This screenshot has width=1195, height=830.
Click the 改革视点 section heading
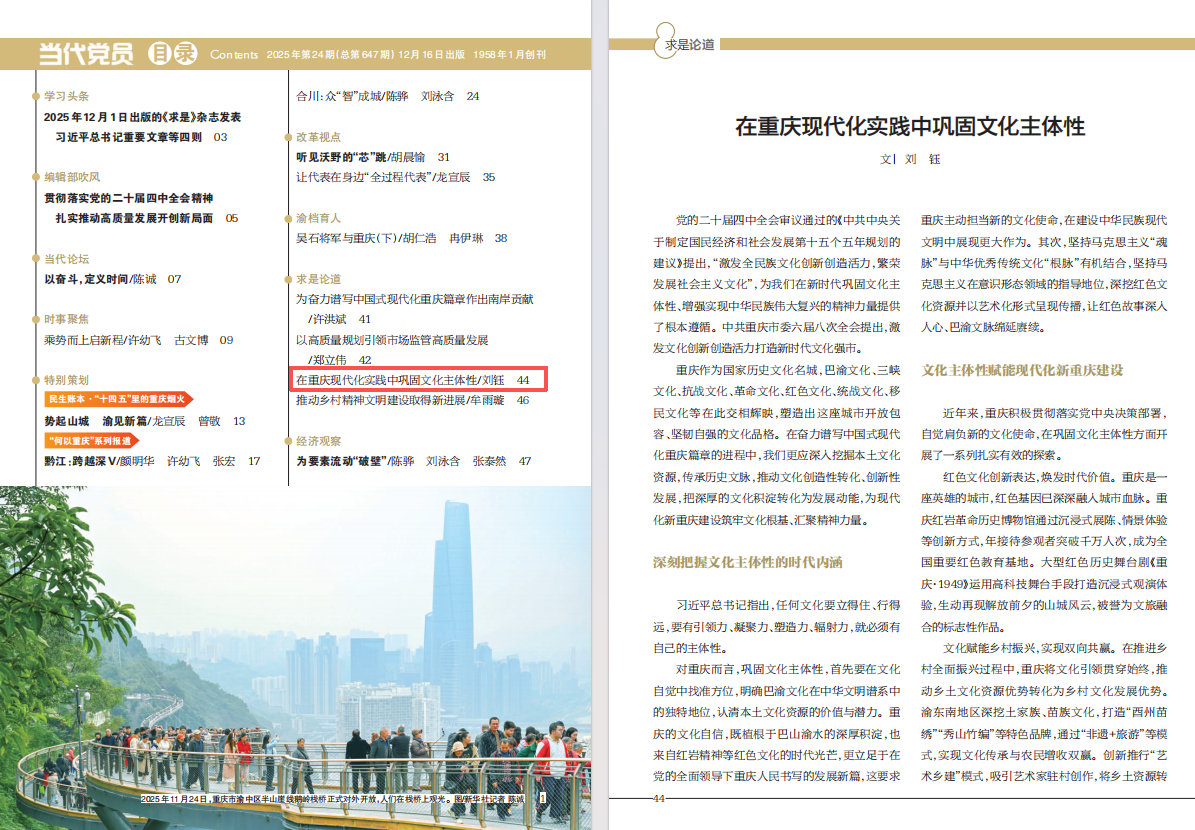pyautogui.click(x=318, y=137)
